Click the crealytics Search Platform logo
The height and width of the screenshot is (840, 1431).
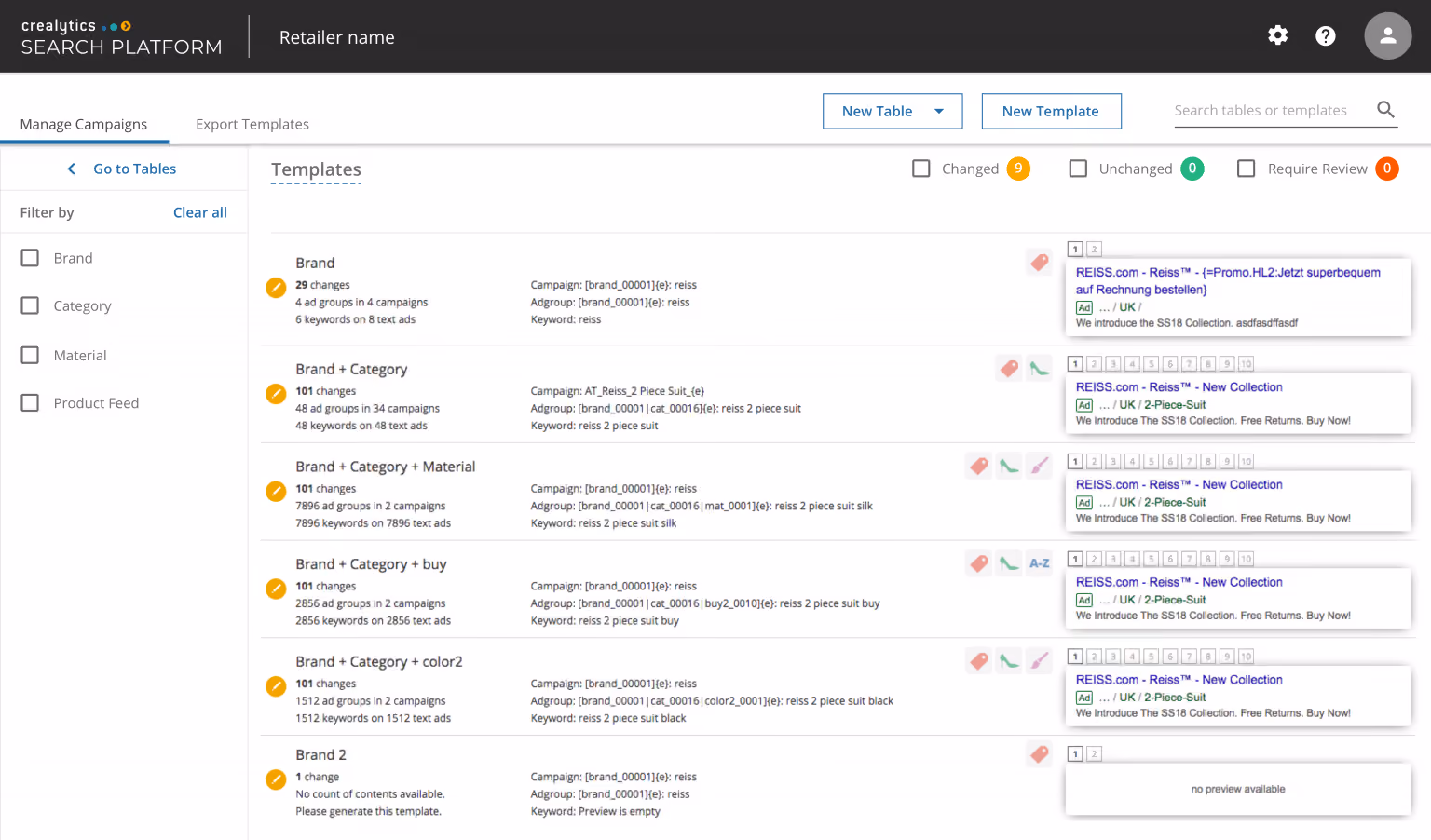click(121, 36)
